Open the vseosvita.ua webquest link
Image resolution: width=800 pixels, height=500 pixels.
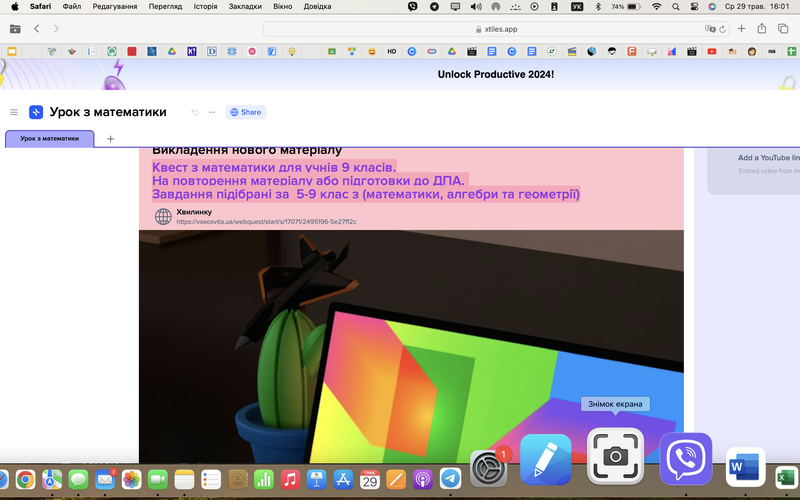[266, 221]
